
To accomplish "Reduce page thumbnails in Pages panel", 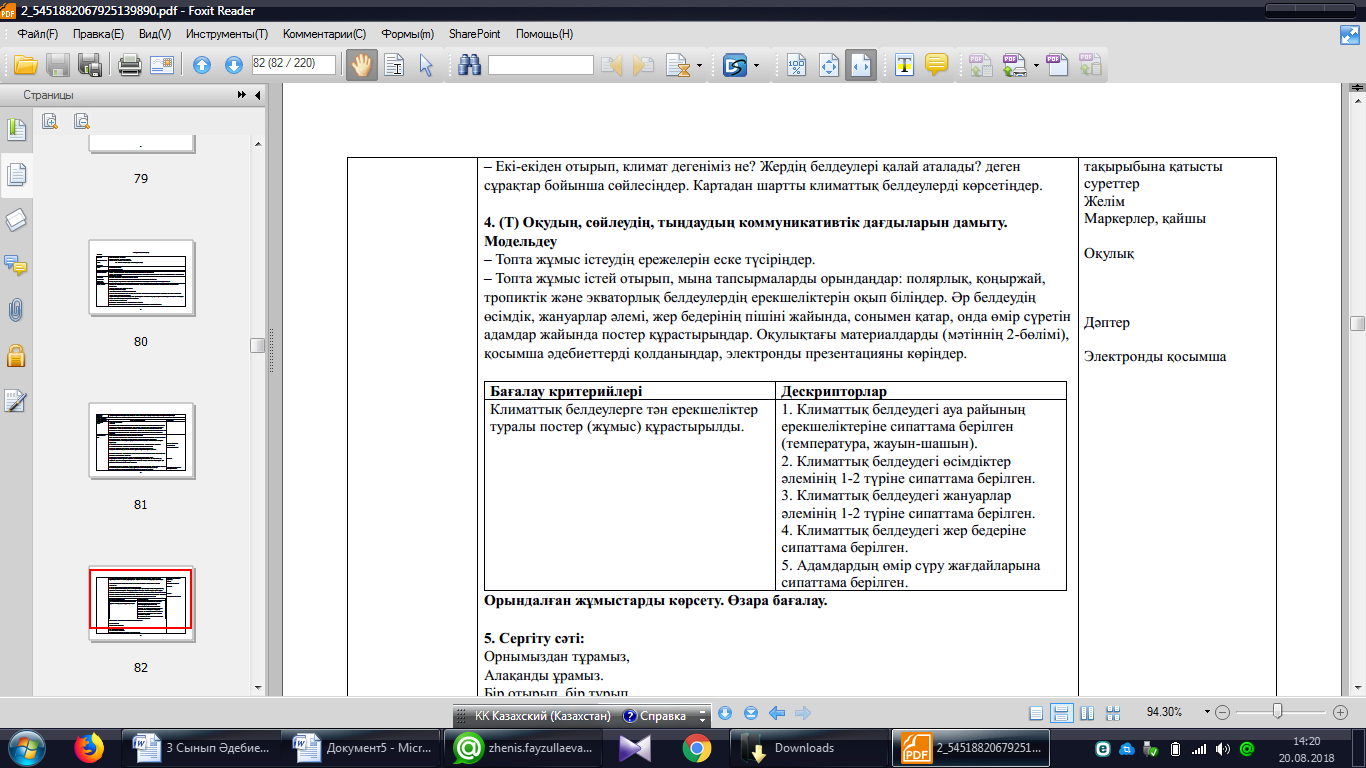I will click(82, 121).
